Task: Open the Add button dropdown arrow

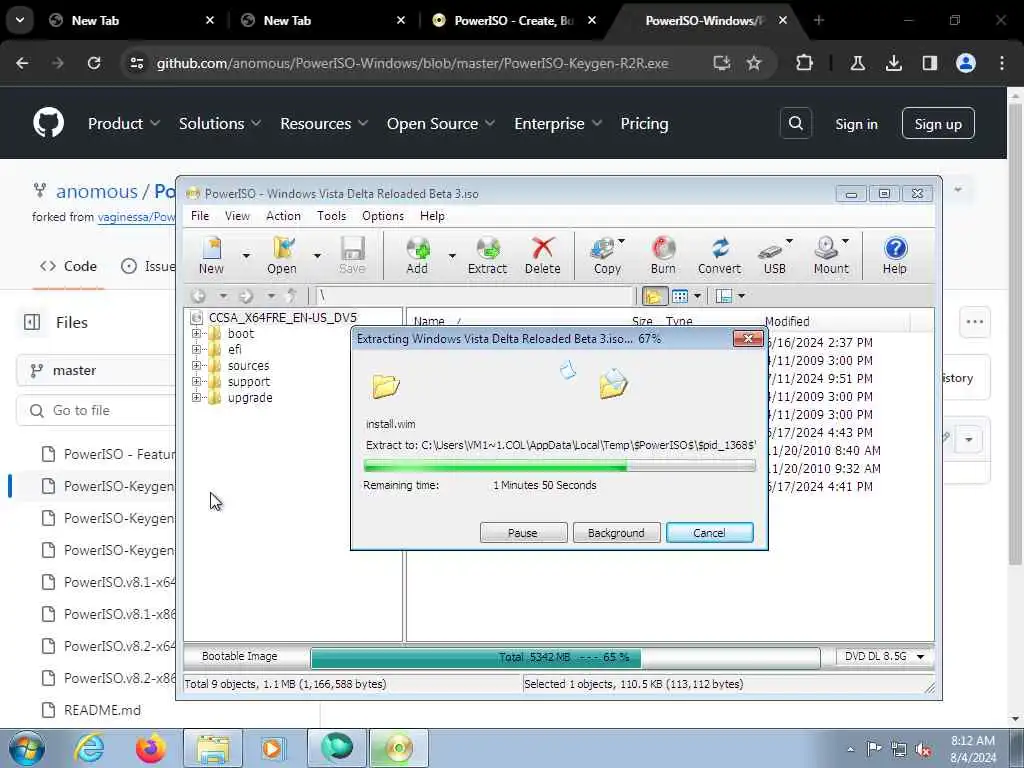Action: pos(451,255)
